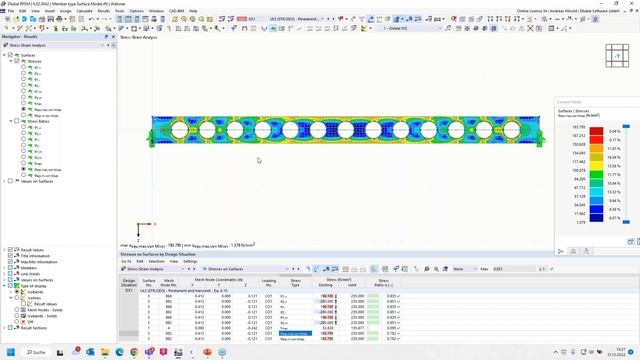Click the first icon at Control Panel bottom
The image size is (640, 360).
point(561,251)
